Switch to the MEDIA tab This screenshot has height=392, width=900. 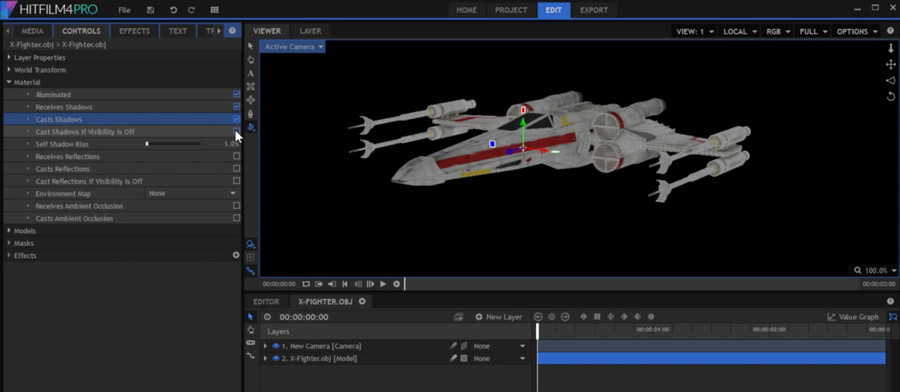[x=32, y=31]
